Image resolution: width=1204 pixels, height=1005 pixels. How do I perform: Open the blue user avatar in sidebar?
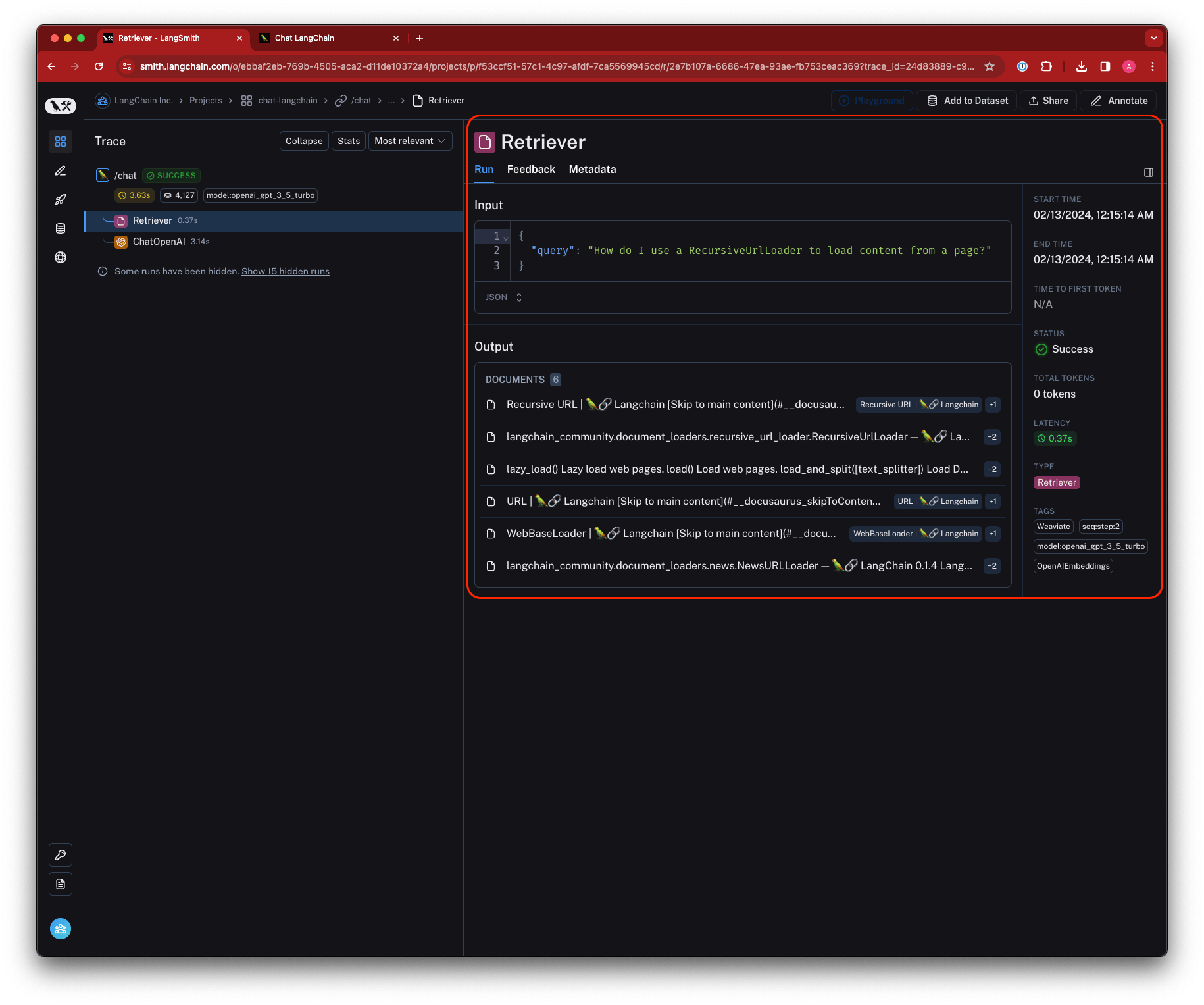click(61, 929)
